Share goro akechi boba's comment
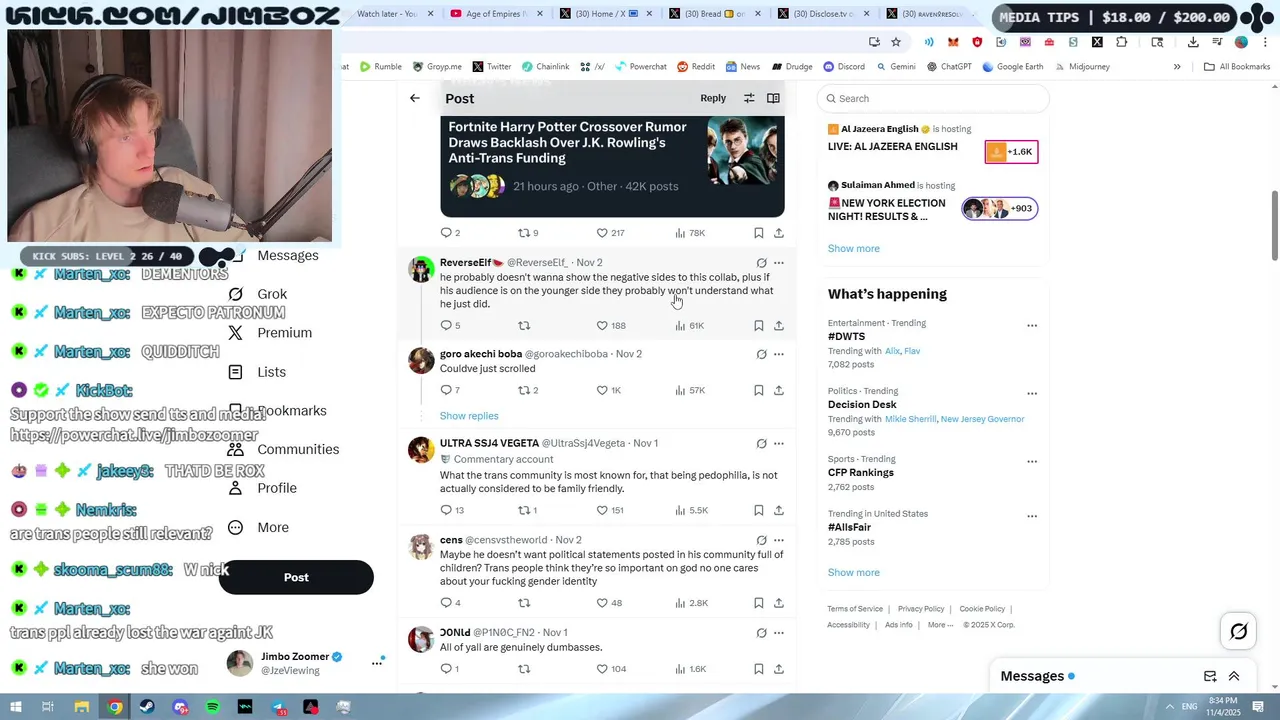This screenshot has width=1280, height=720. pyautogui.click(x=779, y=391)
